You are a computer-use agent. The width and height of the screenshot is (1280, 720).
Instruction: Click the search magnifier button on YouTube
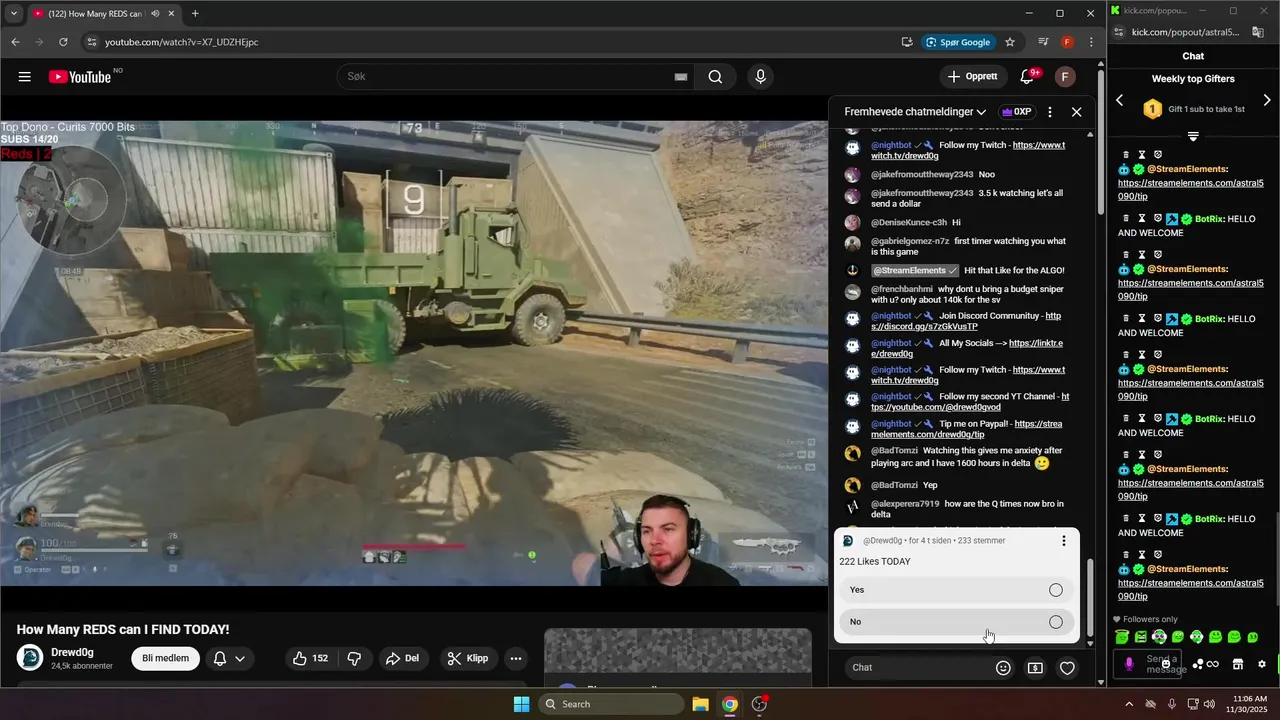(715, 77)
